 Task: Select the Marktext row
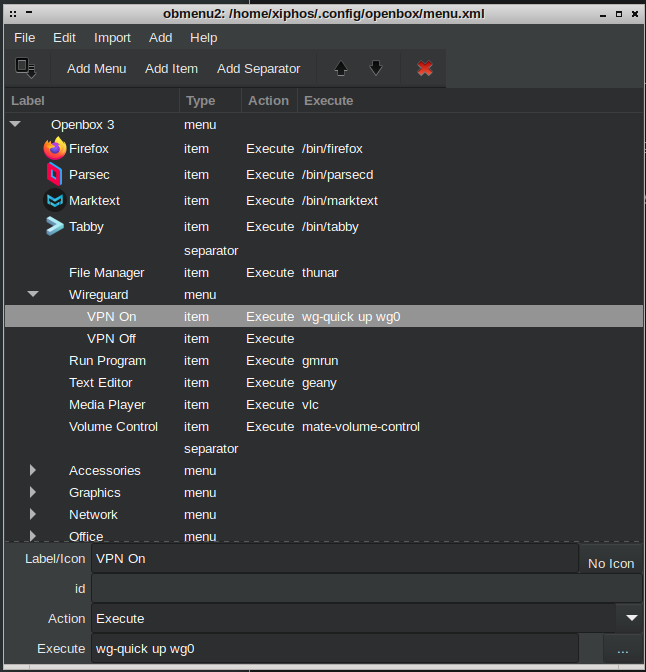324,200
